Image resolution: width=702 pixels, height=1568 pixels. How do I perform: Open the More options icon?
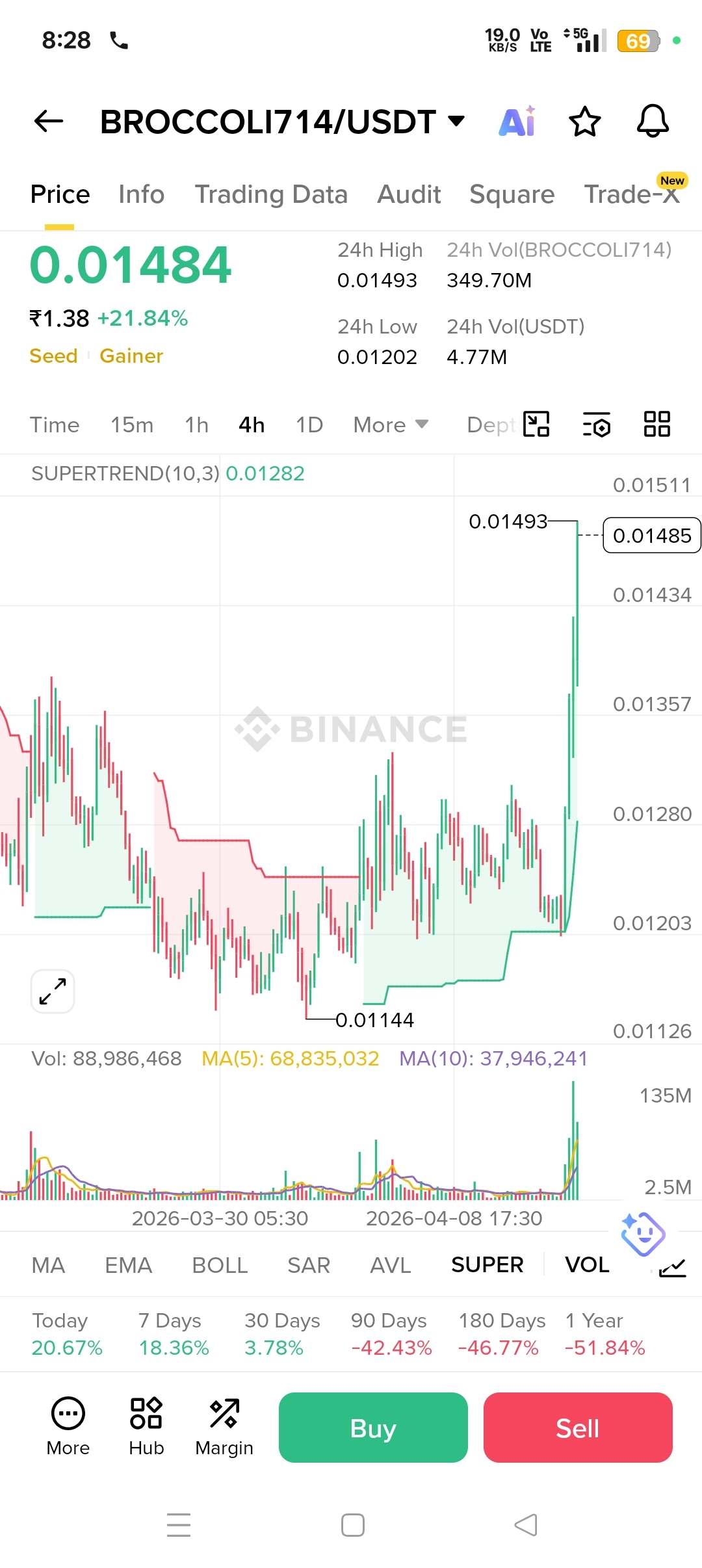tap(68, 1427)
